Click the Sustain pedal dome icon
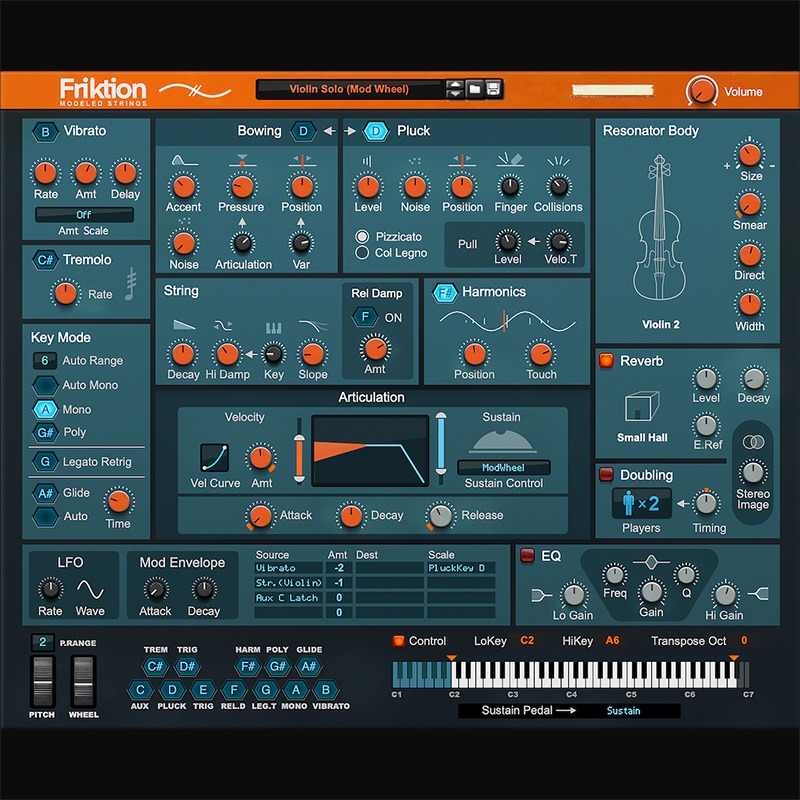 (503, 441)
